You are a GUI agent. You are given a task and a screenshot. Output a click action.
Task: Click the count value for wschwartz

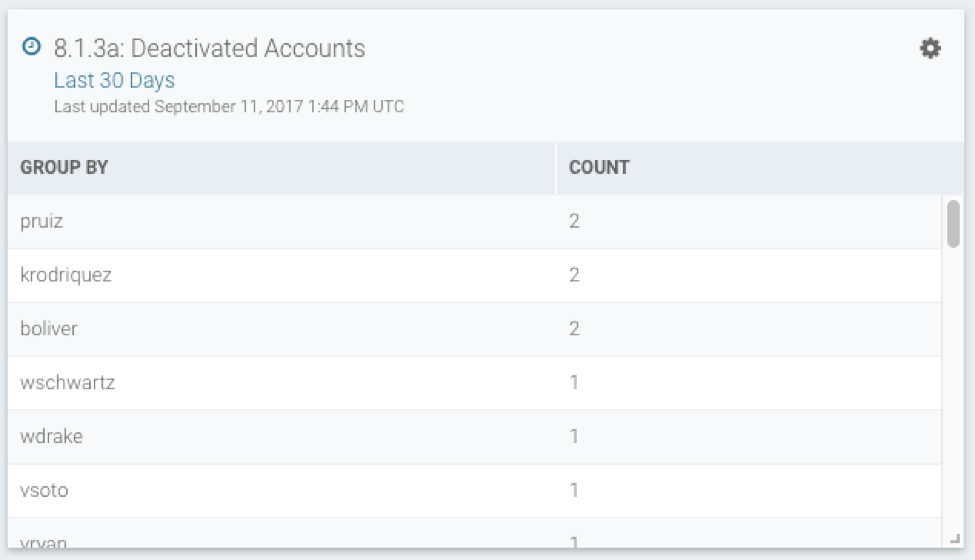(574, 383)
